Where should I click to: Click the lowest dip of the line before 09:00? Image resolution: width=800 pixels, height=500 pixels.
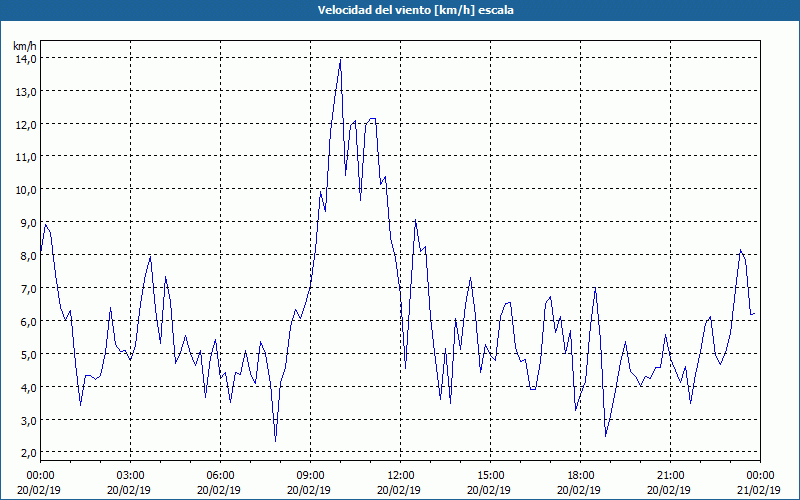276,441
